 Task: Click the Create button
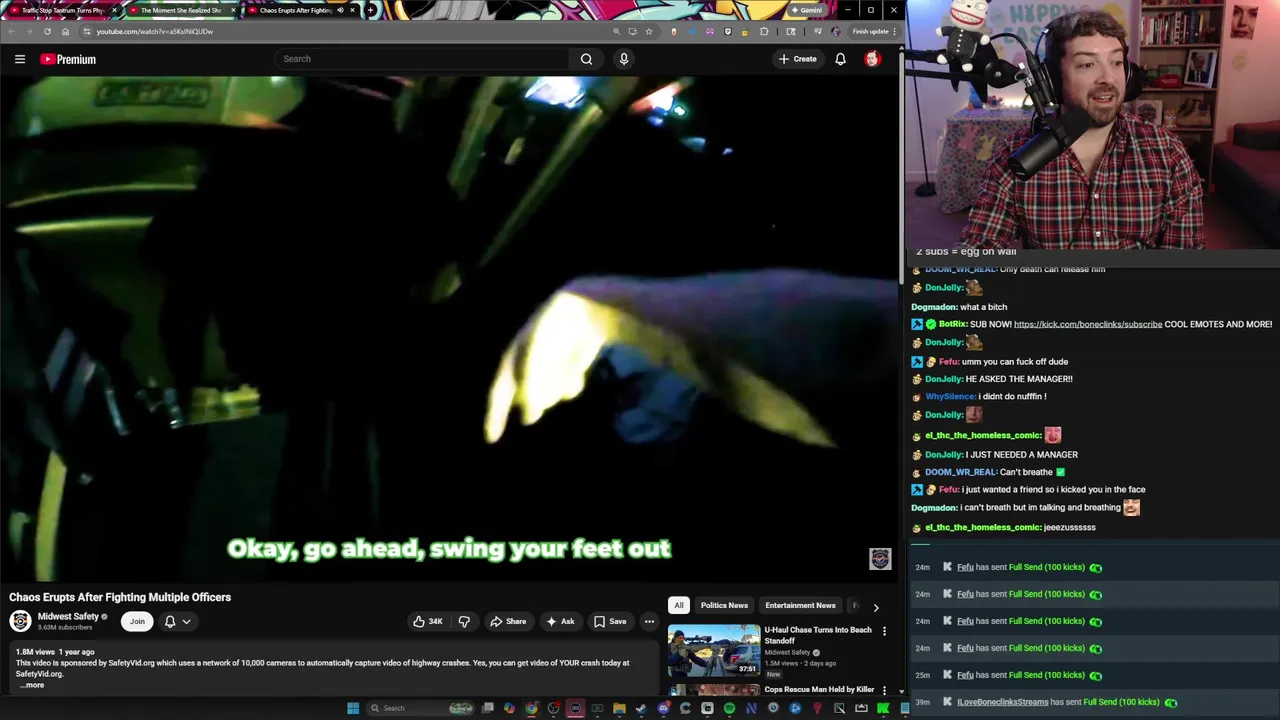[x=798, y=59]
